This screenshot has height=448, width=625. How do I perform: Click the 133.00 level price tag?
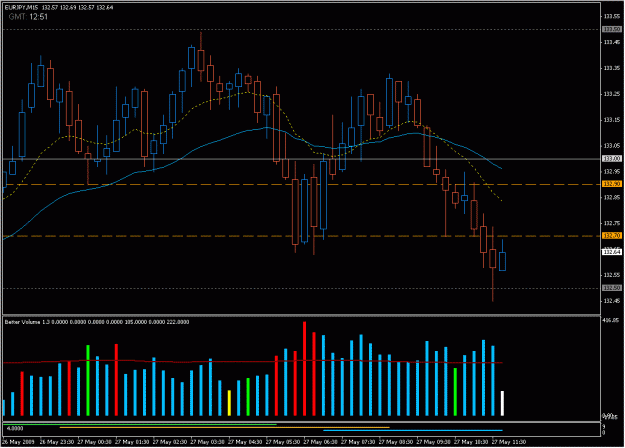(612, 159)
